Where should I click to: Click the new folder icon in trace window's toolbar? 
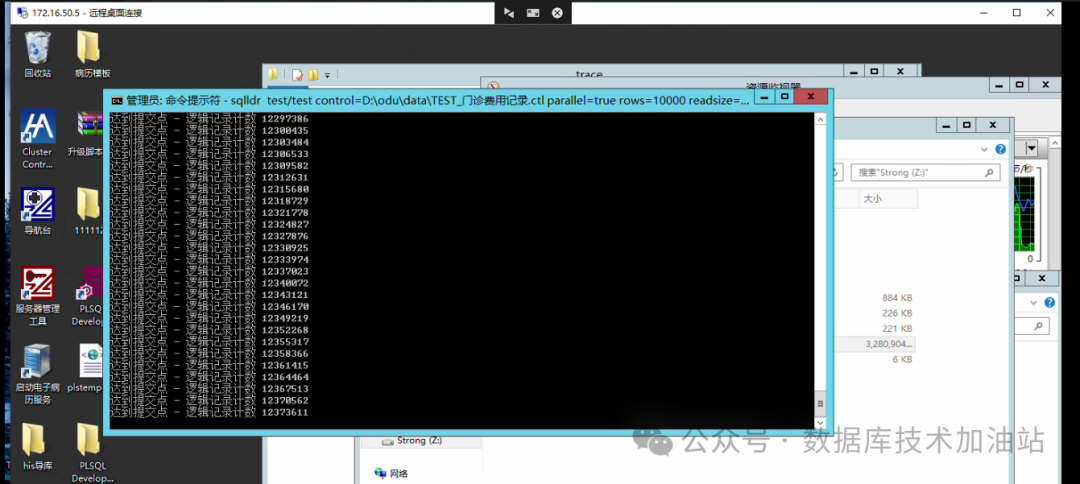[313, 74]
